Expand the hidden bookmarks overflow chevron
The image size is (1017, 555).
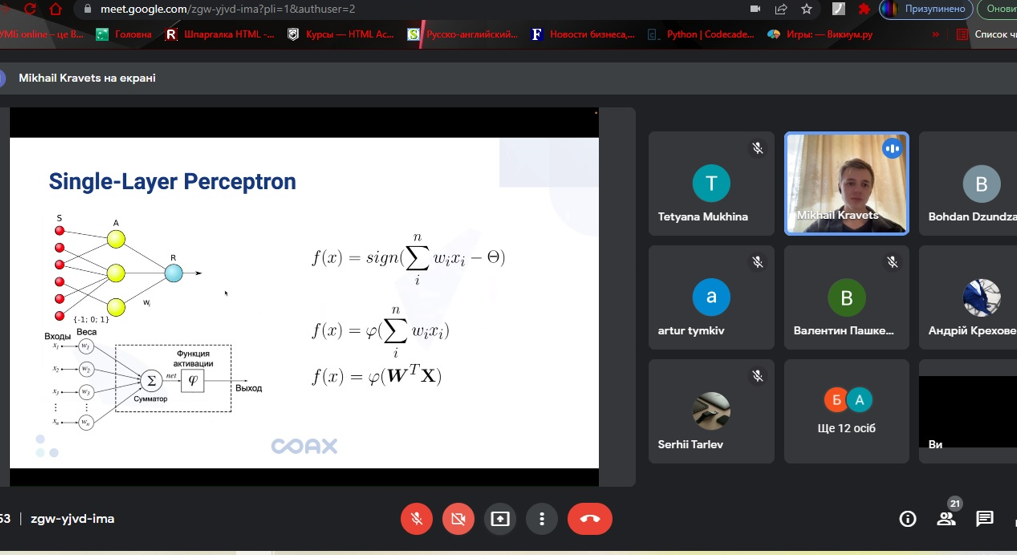point(936,34)
